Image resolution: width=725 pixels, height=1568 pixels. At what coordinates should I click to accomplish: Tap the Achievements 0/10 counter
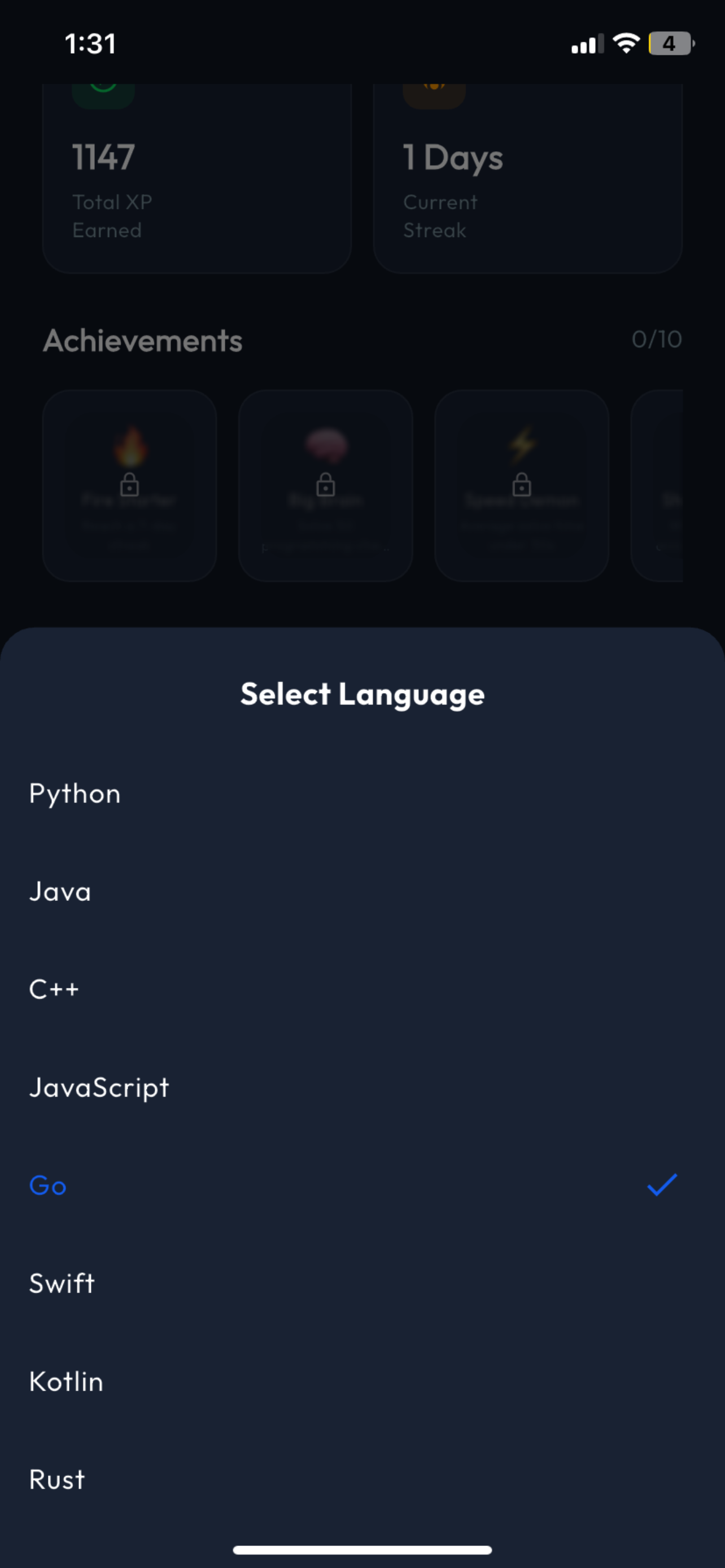(657, 340)
